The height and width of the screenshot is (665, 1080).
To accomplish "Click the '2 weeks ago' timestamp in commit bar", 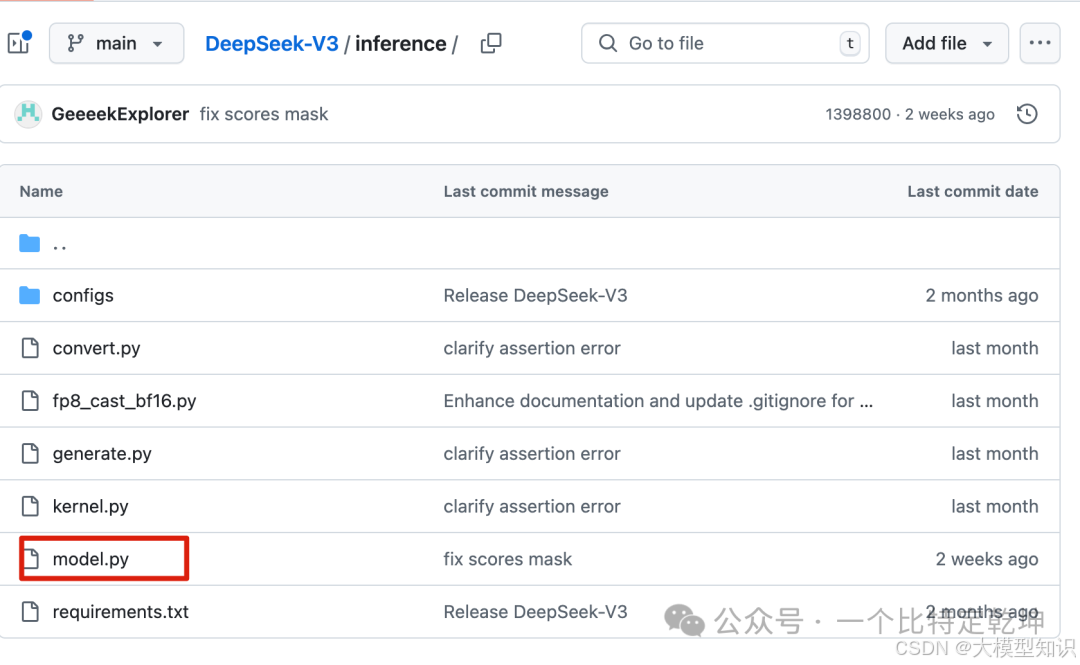I will (949, 114).
